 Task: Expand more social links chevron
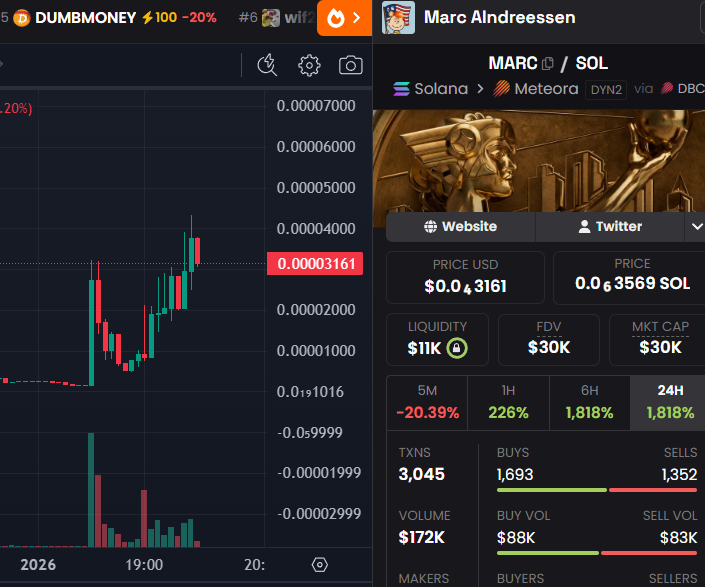(x=696, y=227)
